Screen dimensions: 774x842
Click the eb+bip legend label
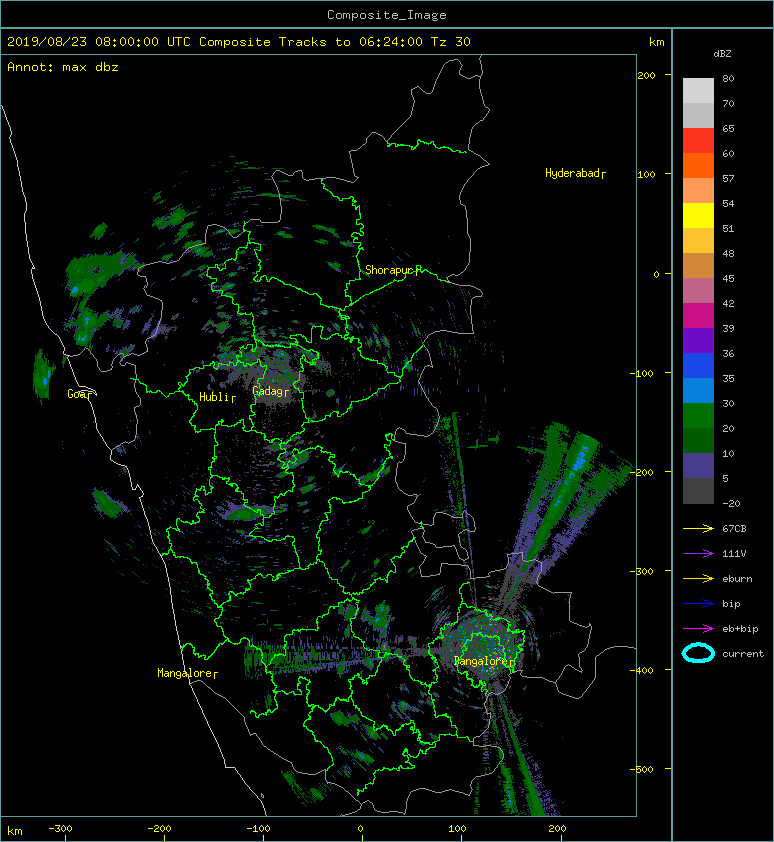coord(740,629)
